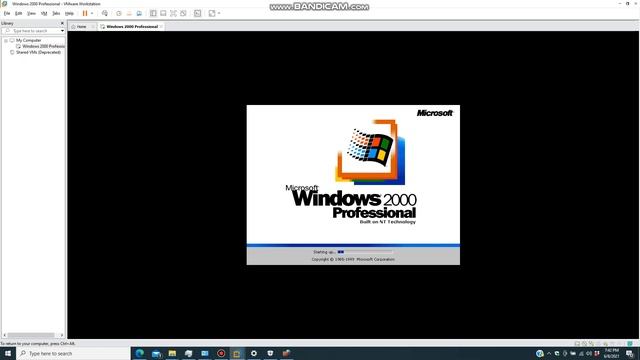Click Library scrollbar left arrow
This screenshot has height=360, width=640.
tap(4, 335)
